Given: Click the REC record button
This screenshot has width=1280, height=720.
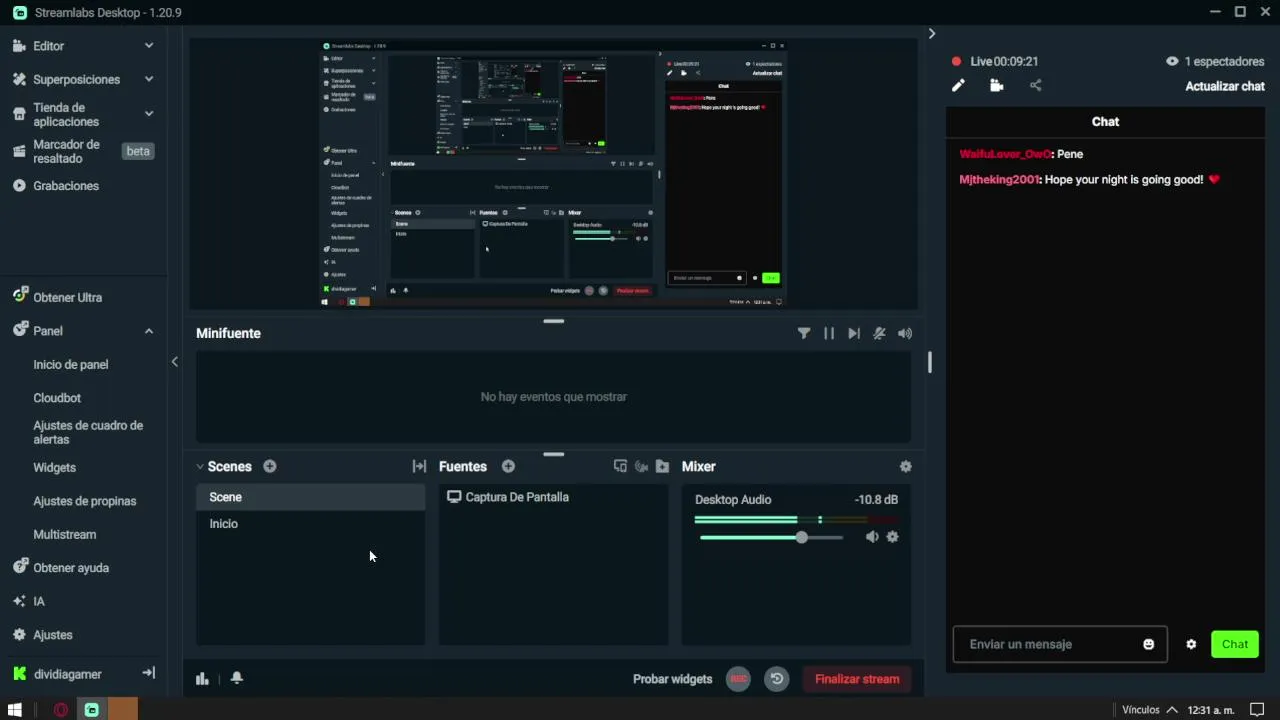Looking at the screenshot, I should pyautogui.click(x=738, y=679).
